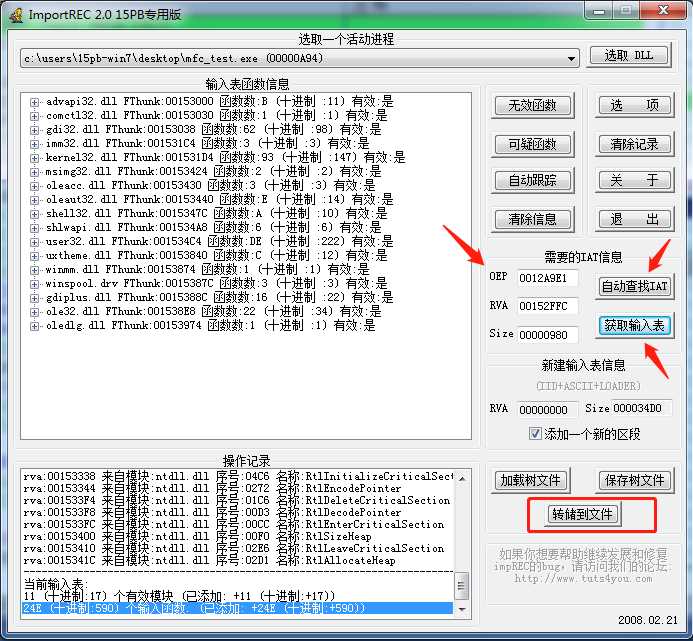Expand the winspool.drv tree node
The width and height of the screenshot is (693, 641).
[34, 284]
